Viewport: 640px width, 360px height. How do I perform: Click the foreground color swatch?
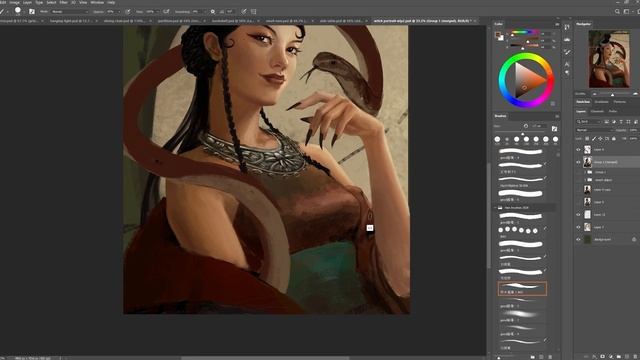[x=498, y=35]
